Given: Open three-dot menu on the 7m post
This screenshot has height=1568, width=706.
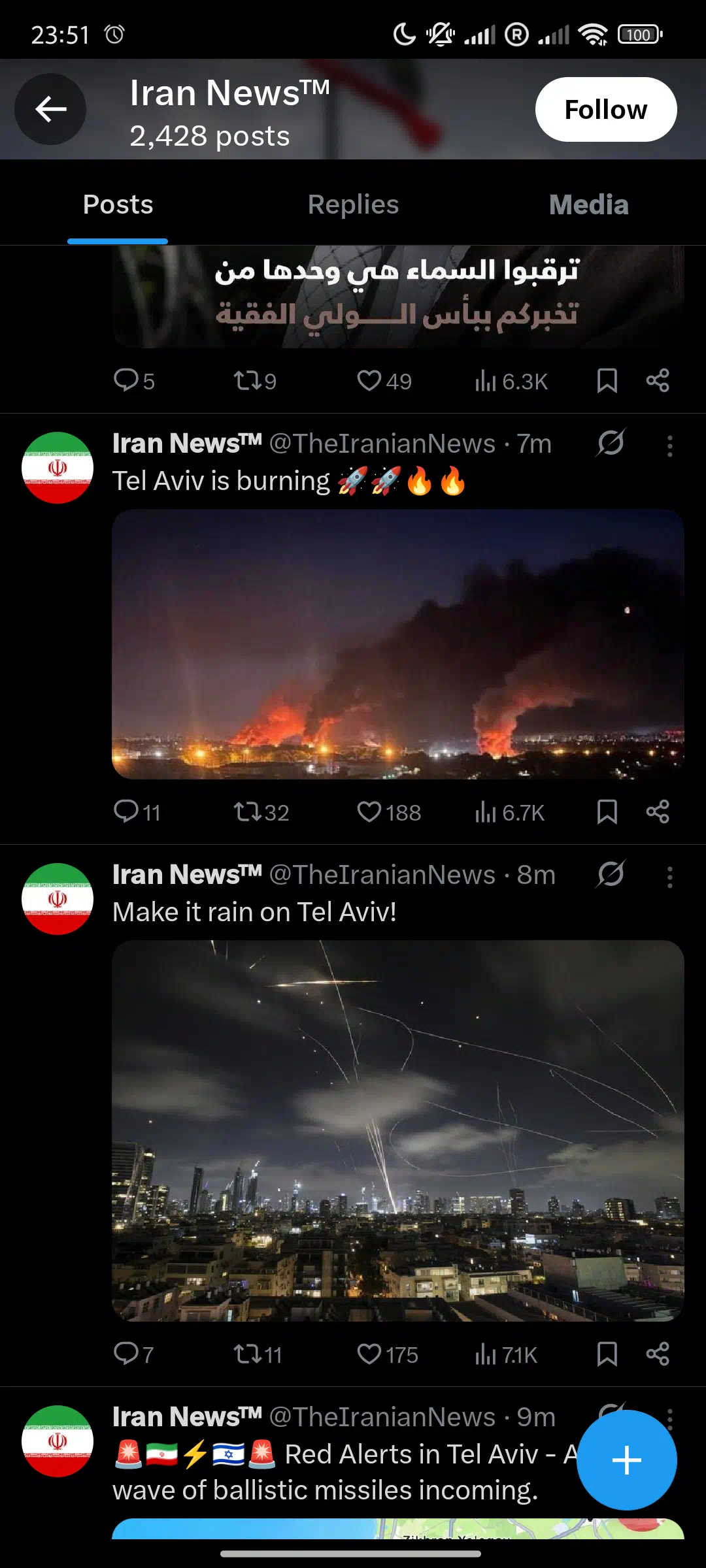Looking at the screenshot, I should pos(669,446).
